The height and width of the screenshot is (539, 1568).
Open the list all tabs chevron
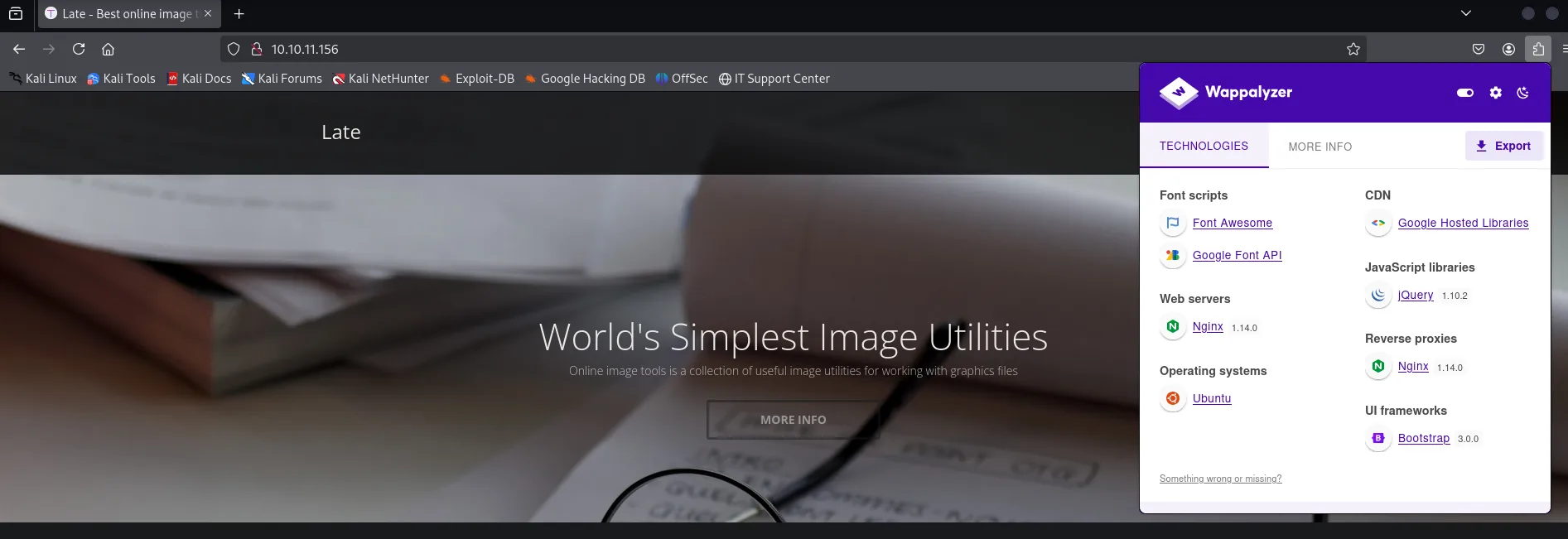click(x=1465, y=13)
